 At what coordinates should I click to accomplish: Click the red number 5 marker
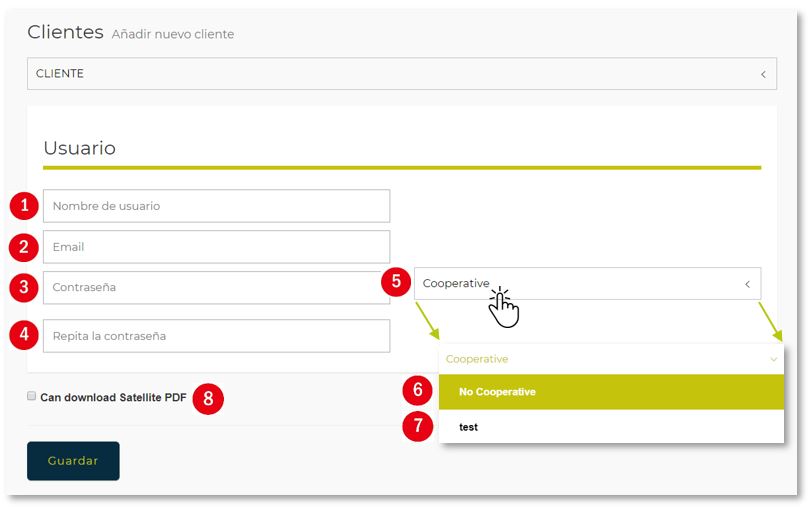[x=396, y=282]
